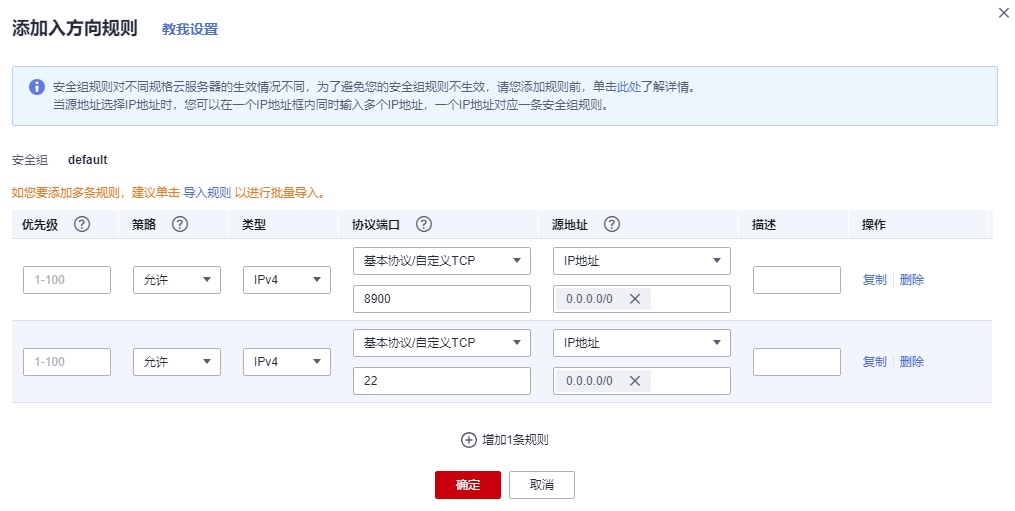This screenshot has height=511, width=1015.
Task: Click the help icon beside 源地址
Action: tap(612, 224)
